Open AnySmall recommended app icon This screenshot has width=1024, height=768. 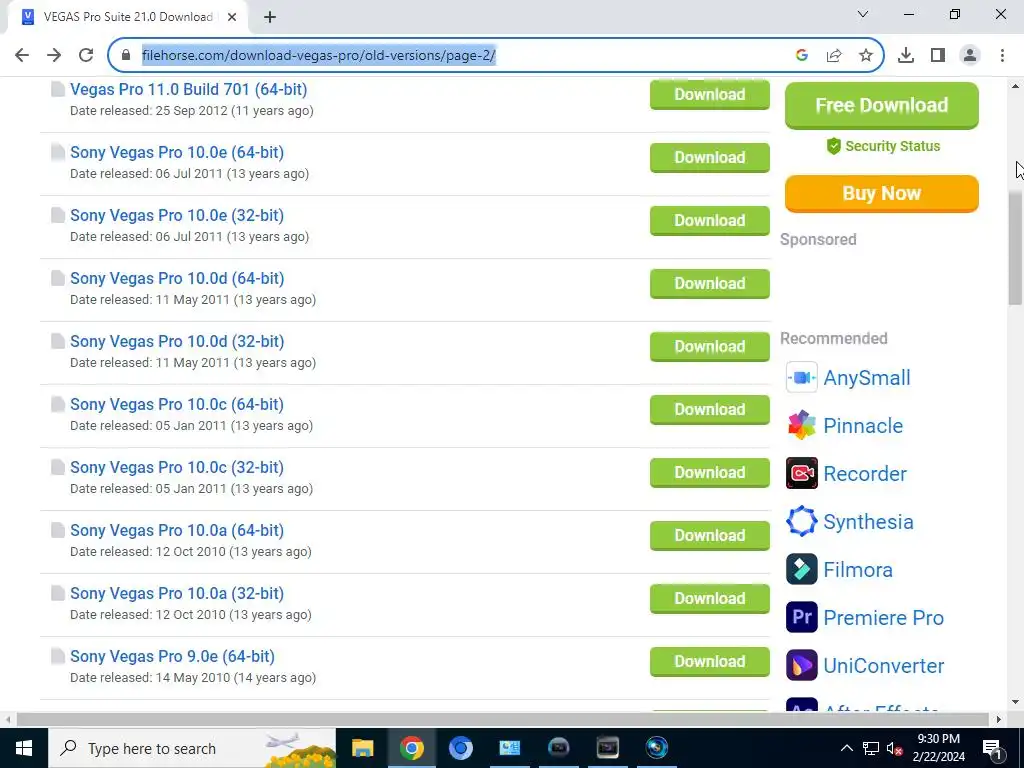point(802,377)
